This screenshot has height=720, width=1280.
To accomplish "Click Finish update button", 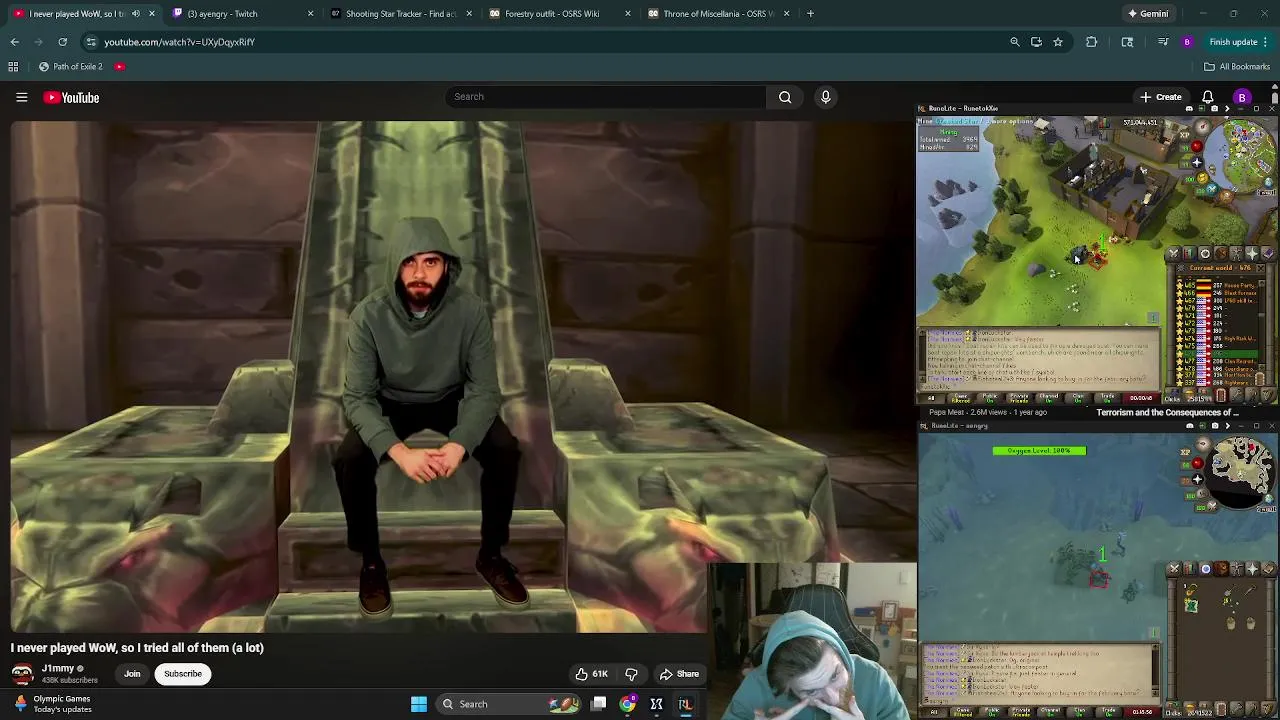I will coord(1233,42).
